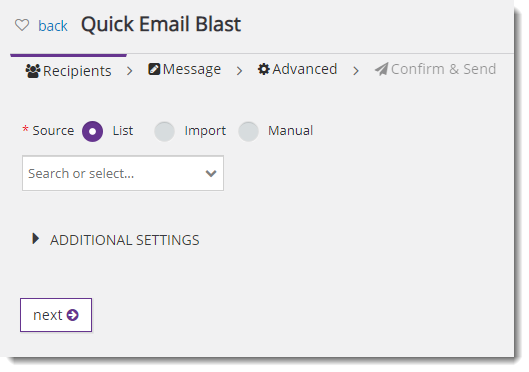Click the Confirm & Send paper plane icon
Image resolution: width=529 pixels, height=372 pixels.
[382, 69]
